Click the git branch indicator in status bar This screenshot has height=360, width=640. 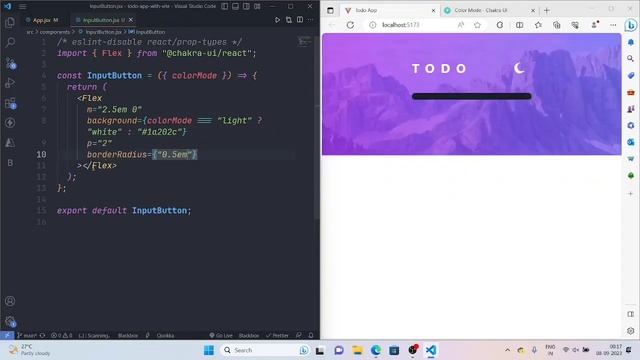[27, 336]
